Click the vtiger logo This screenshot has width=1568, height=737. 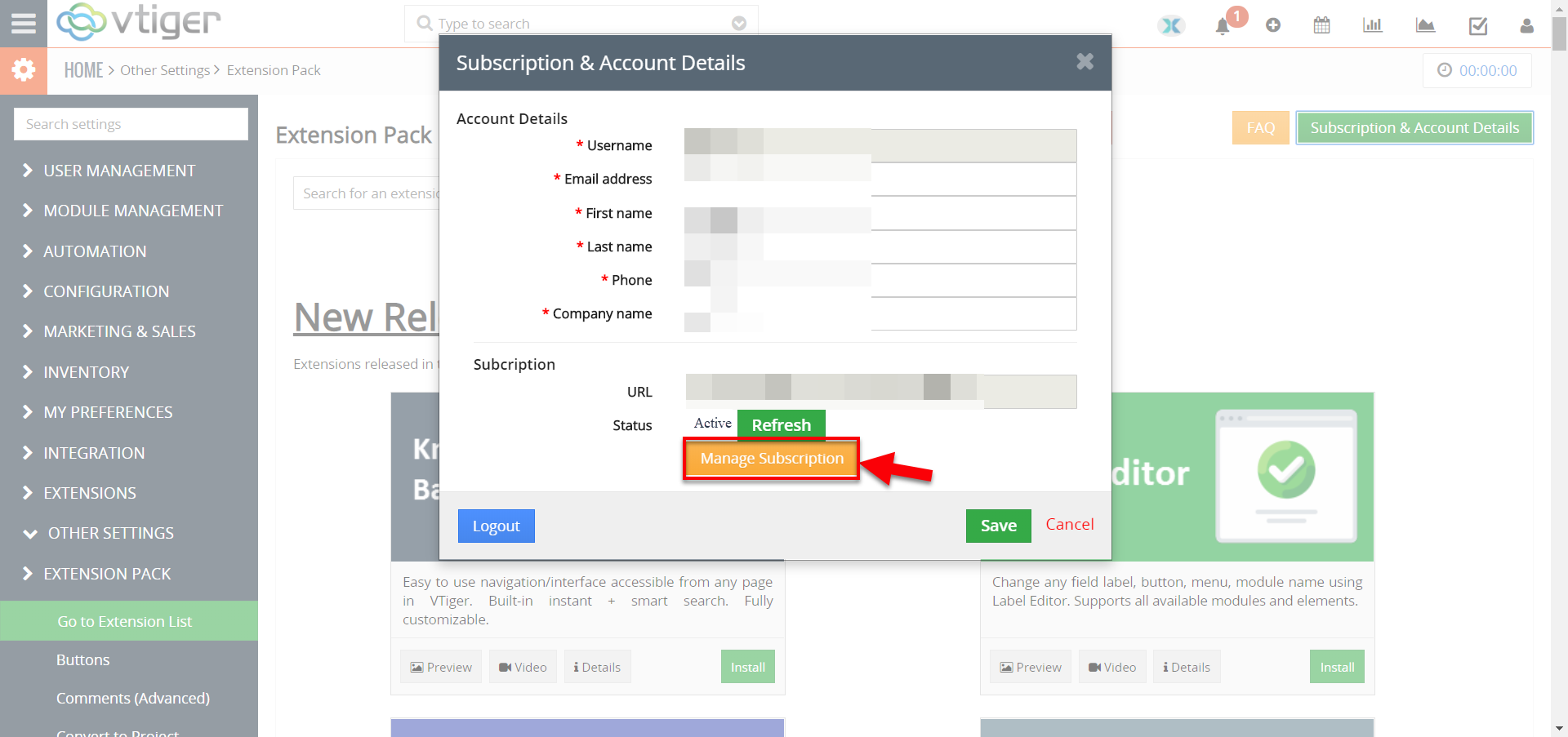coord(139,22)
